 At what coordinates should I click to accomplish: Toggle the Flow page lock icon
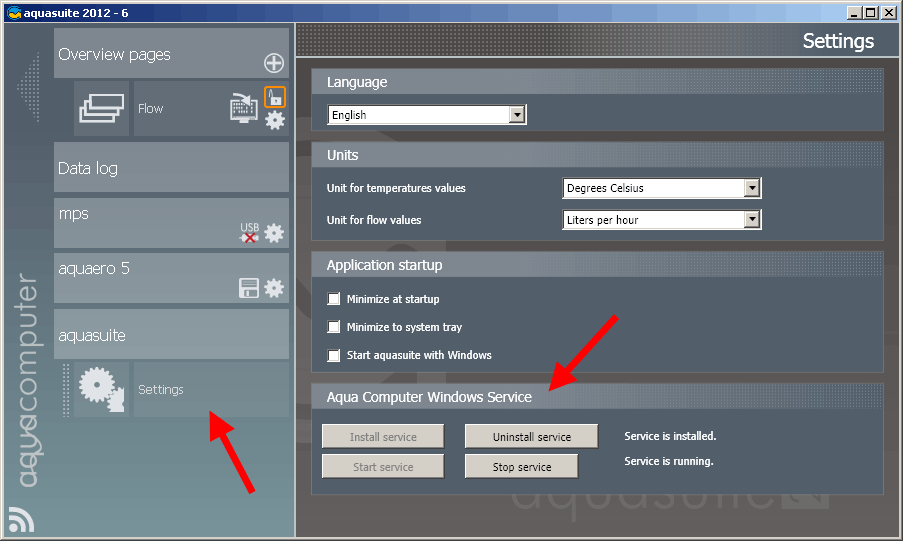pyautogui.click(x=275, y=97)
